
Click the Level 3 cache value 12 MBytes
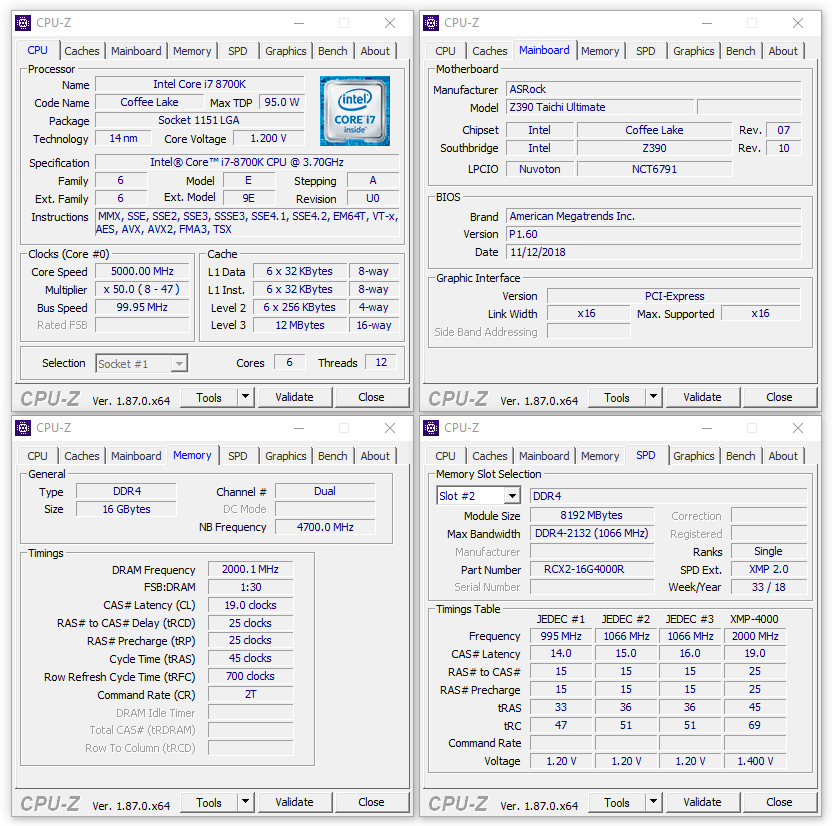(x=300, y=325)
